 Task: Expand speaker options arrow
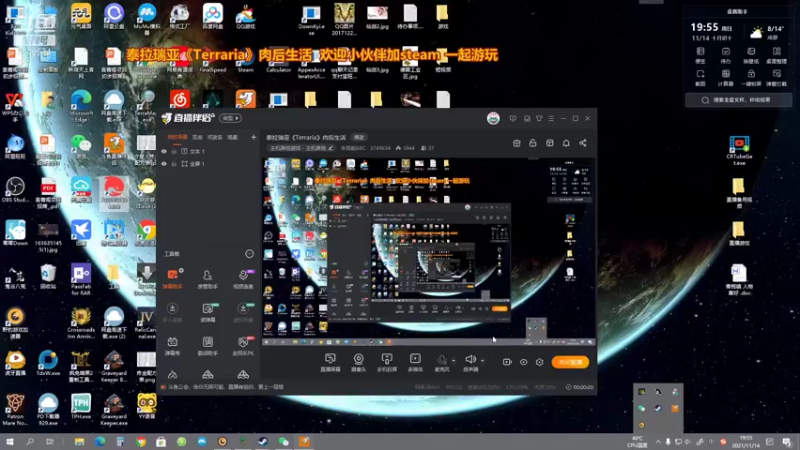[x=482, y=361]
